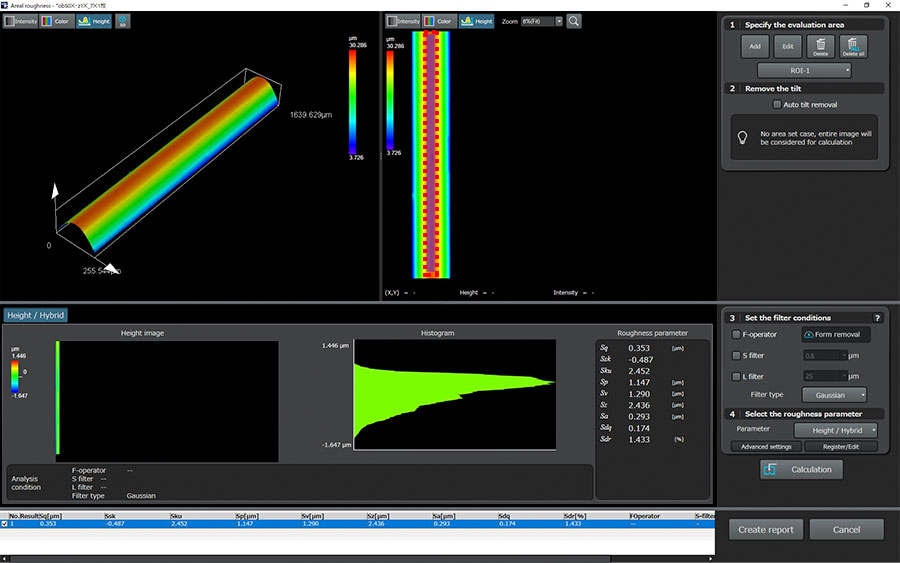The width and height of the screenshot is (900, 563).
Task: Click the Create report button
Action: pos(766,529)
